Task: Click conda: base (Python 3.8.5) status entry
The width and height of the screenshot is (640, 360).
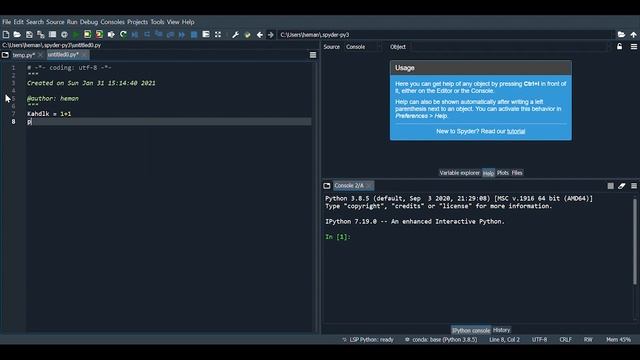Action: click(x=441, y=340)
